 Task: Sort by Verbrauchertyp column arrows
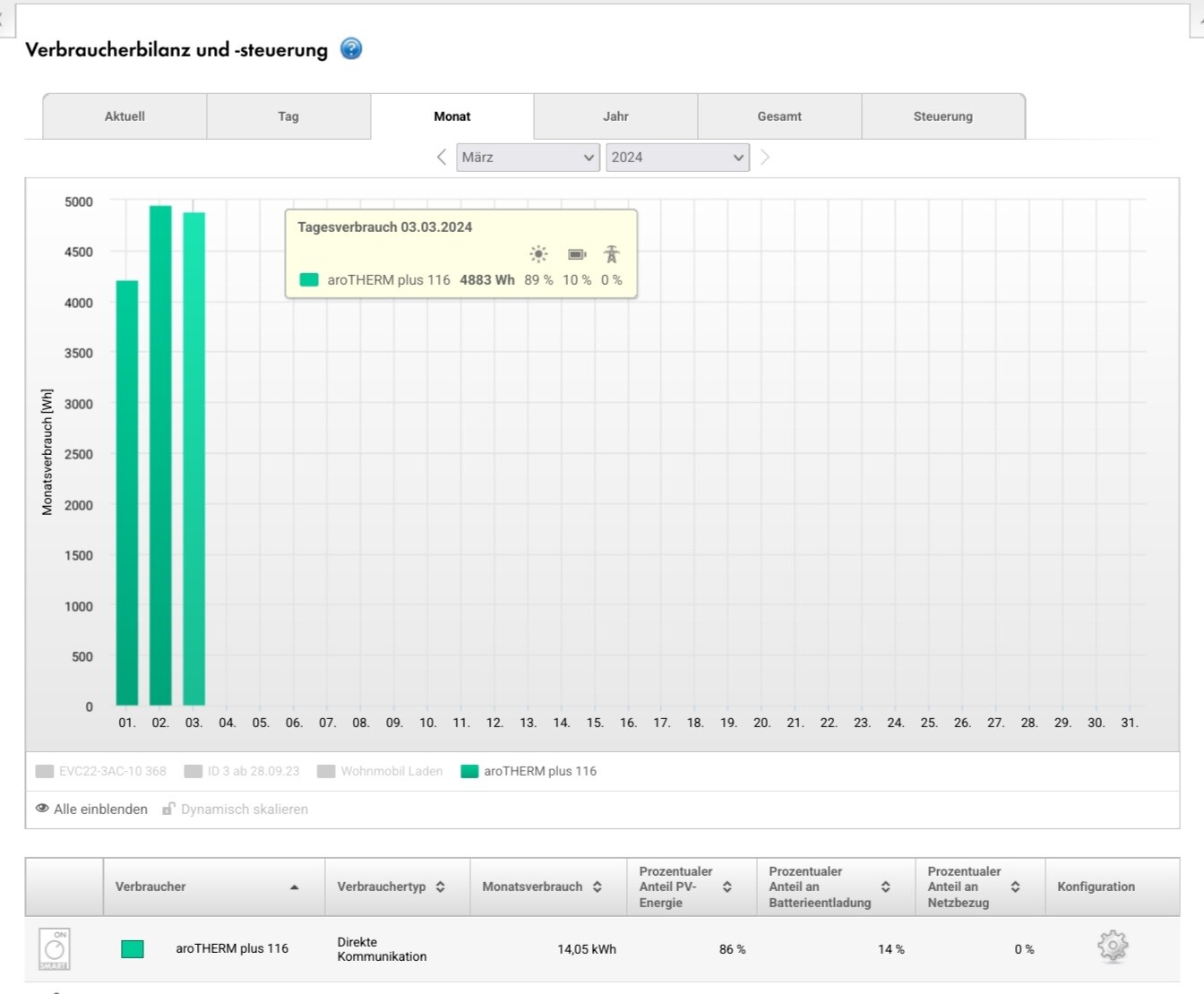(x=441, y=887)
